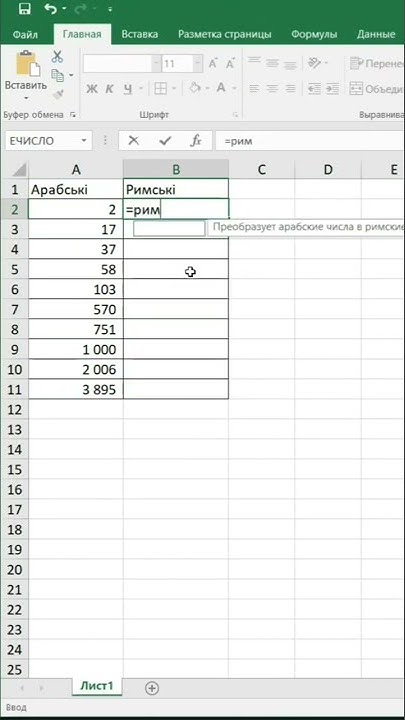Open the font size dropdown showing 11

(197, 63)
